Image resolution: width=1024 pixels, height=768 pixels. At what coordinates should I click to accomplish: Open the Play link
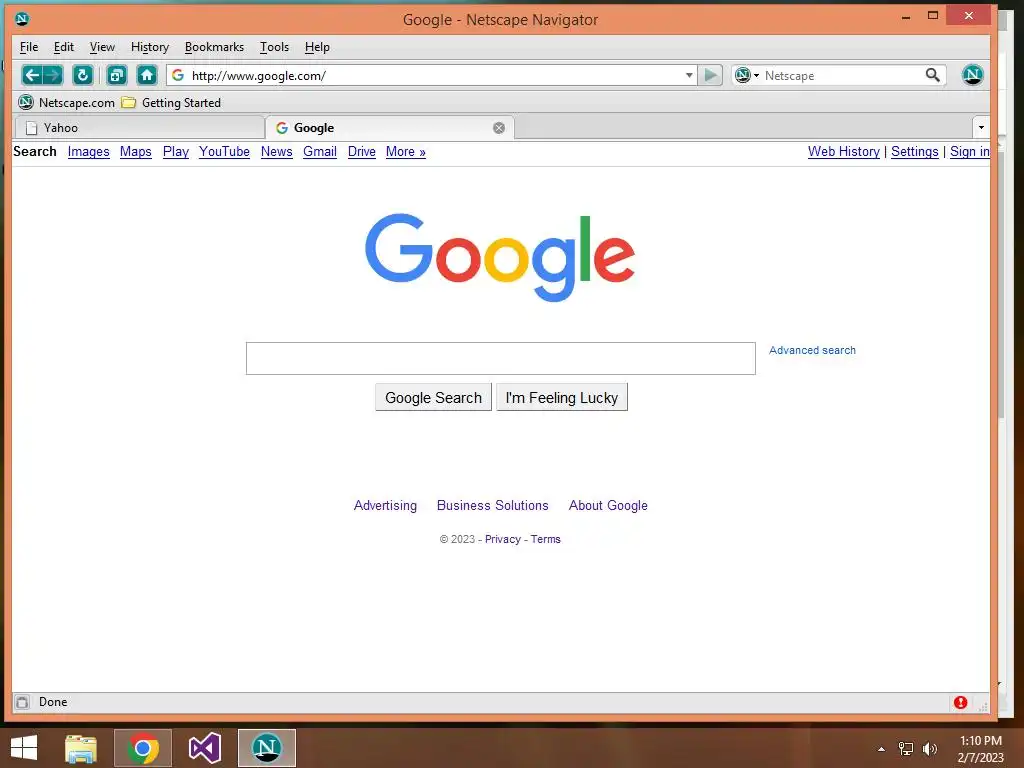pos(176,152)
